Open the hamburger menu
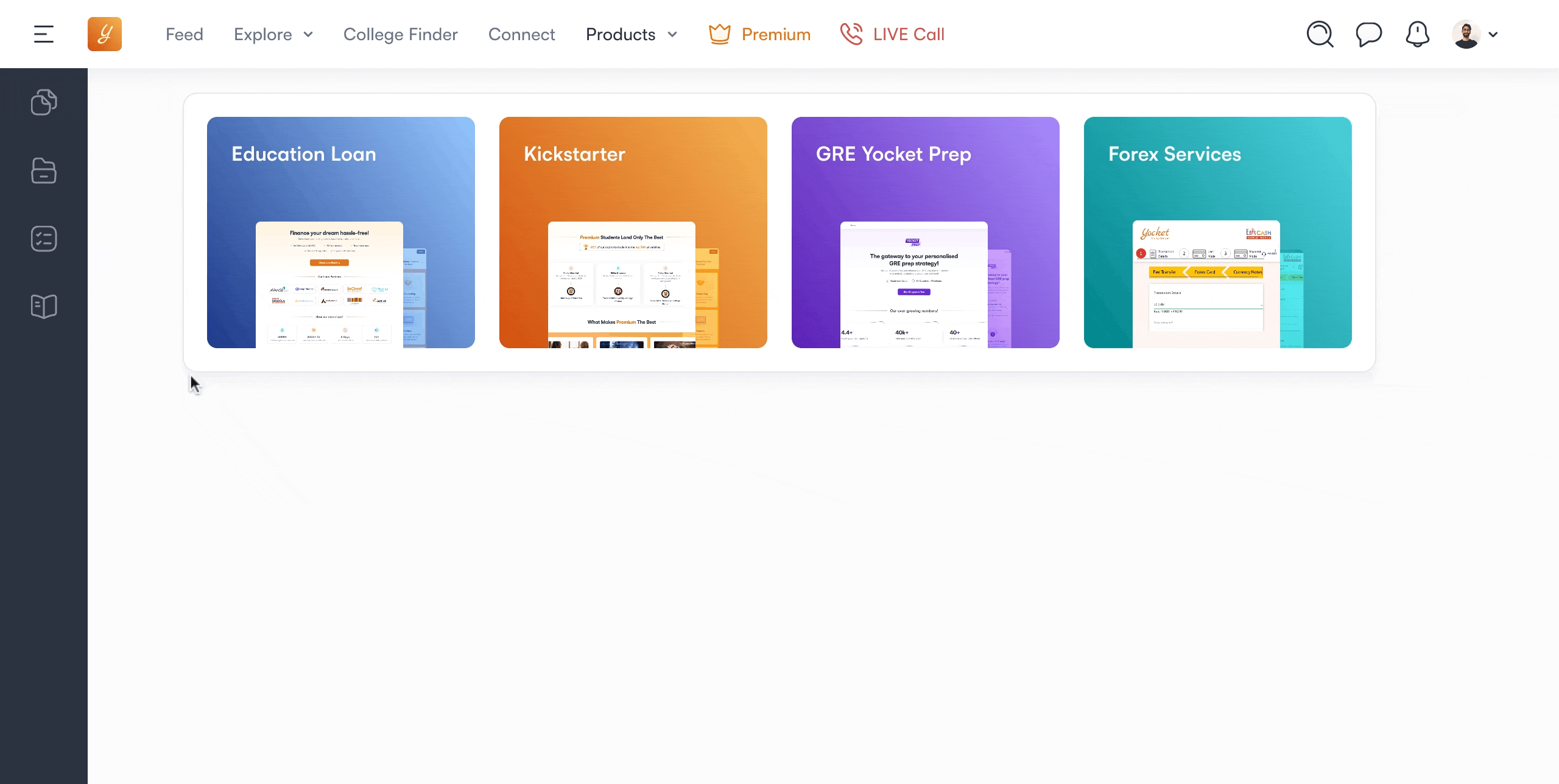Viewport: 1559px width, 784px height. point(43,33)
